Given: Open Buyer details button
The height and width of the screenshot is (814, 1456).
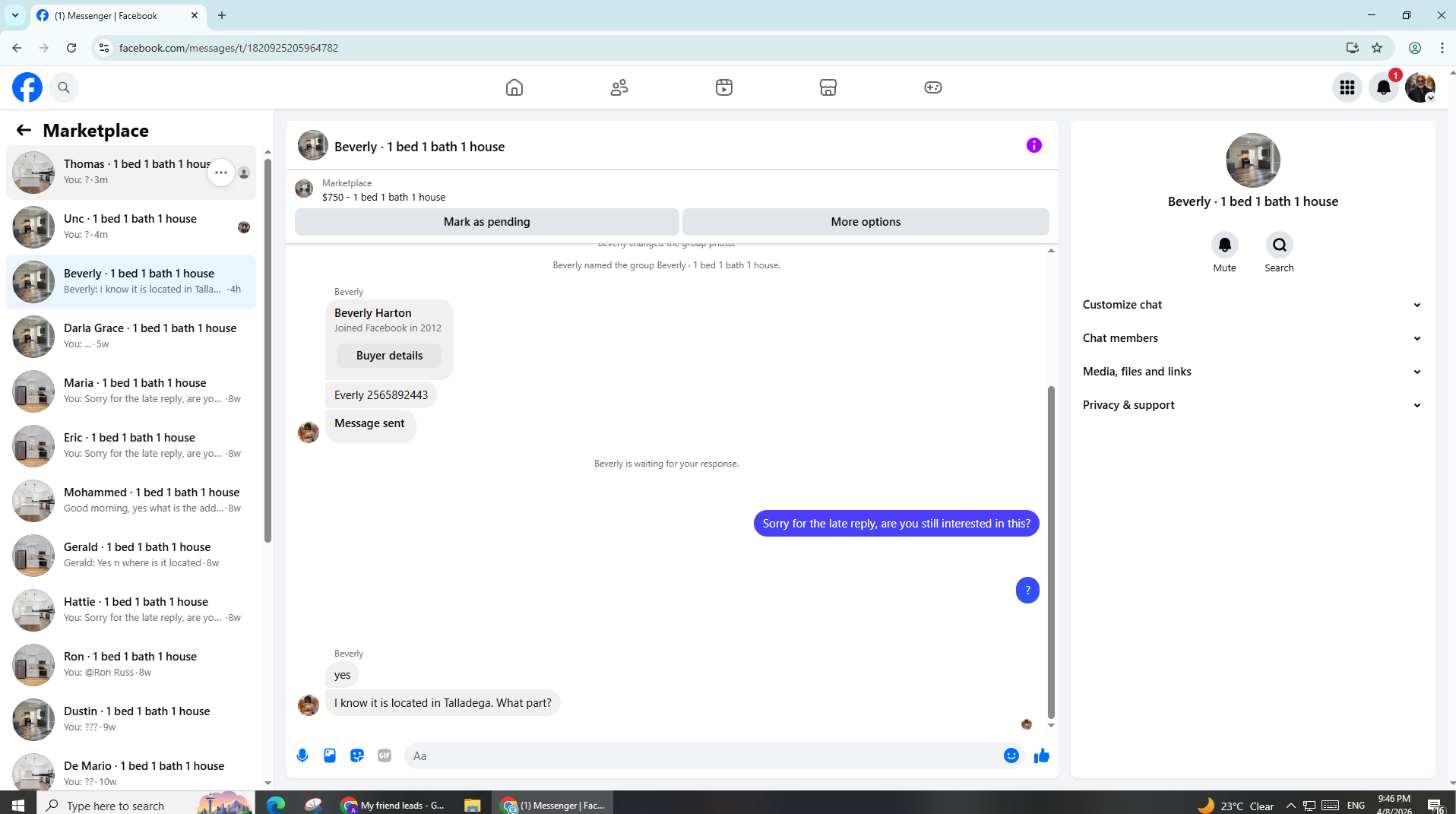Looking at the screenshot, I should 389,356.
